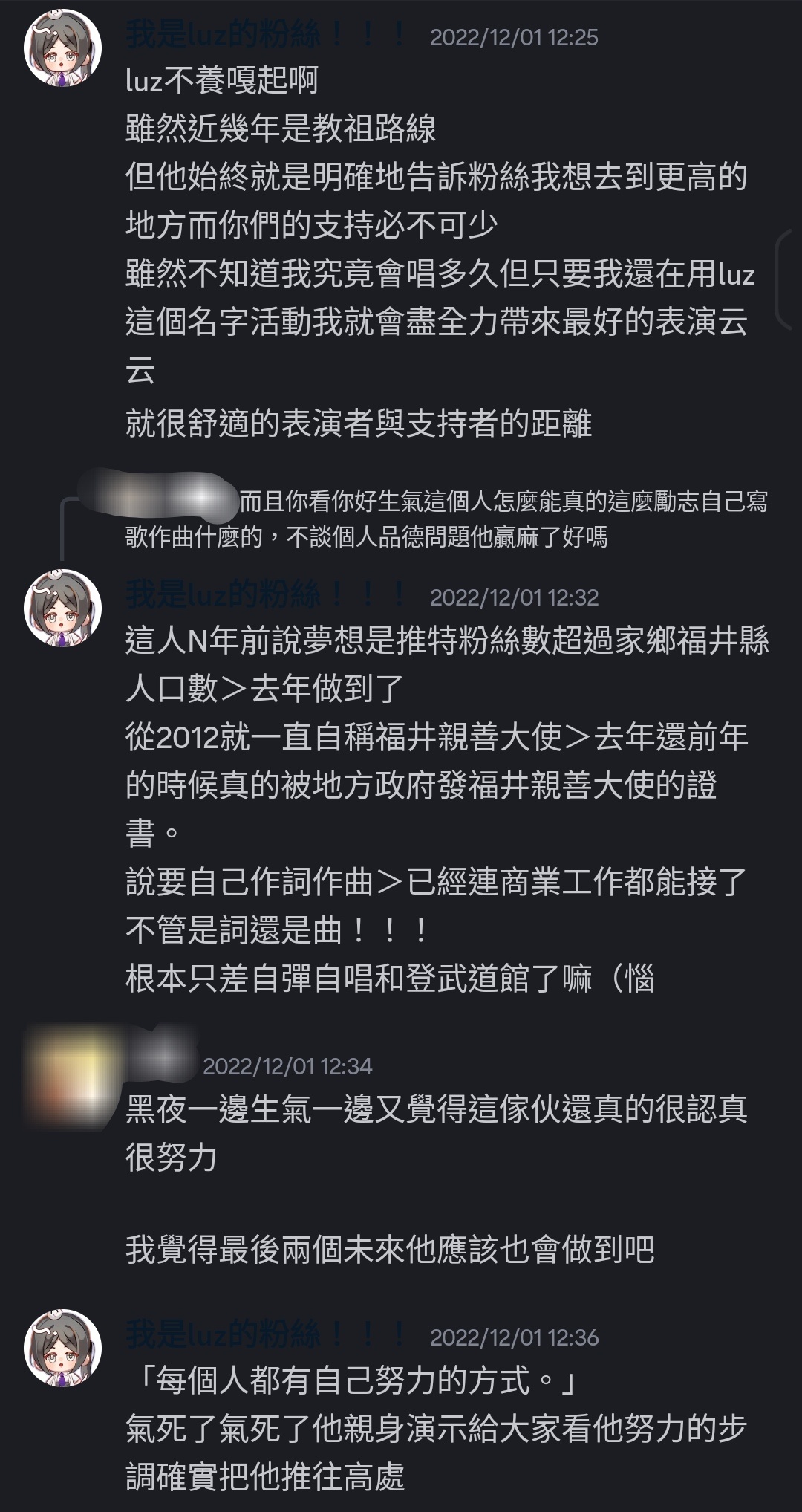Tap the 2022/12/01 12:36 timestamp
Viewport: 802px width, 1512px height.
pos(514,1337)
